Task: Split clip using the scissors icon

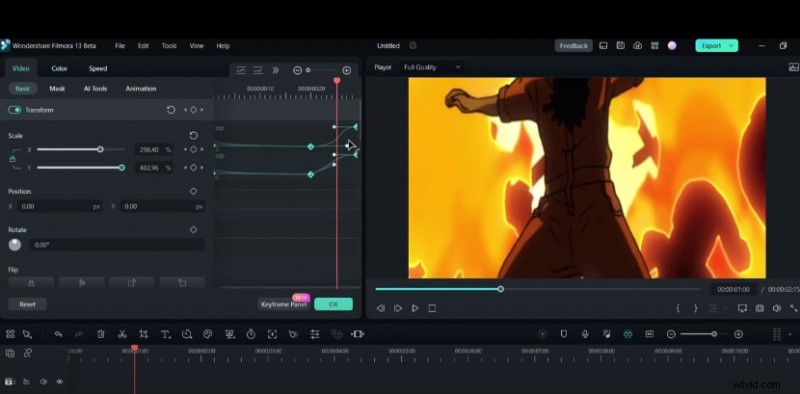Action: pyautogui.click(x=122, y=334)
